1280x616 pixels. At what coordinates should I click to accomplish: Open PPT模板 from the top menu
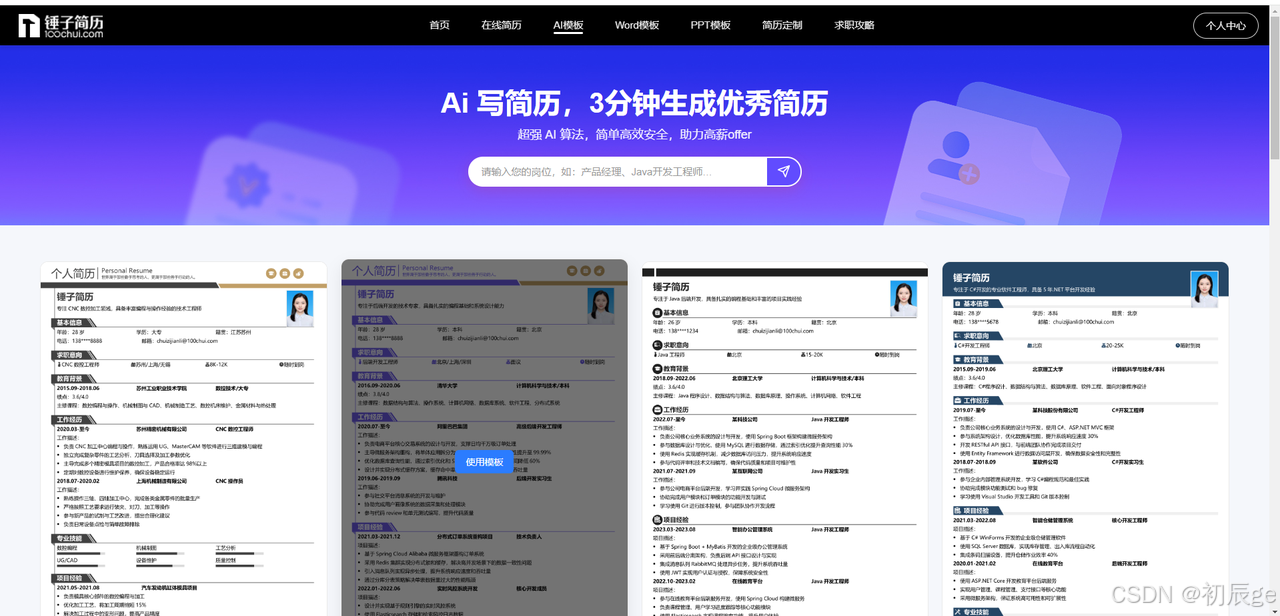711,25
